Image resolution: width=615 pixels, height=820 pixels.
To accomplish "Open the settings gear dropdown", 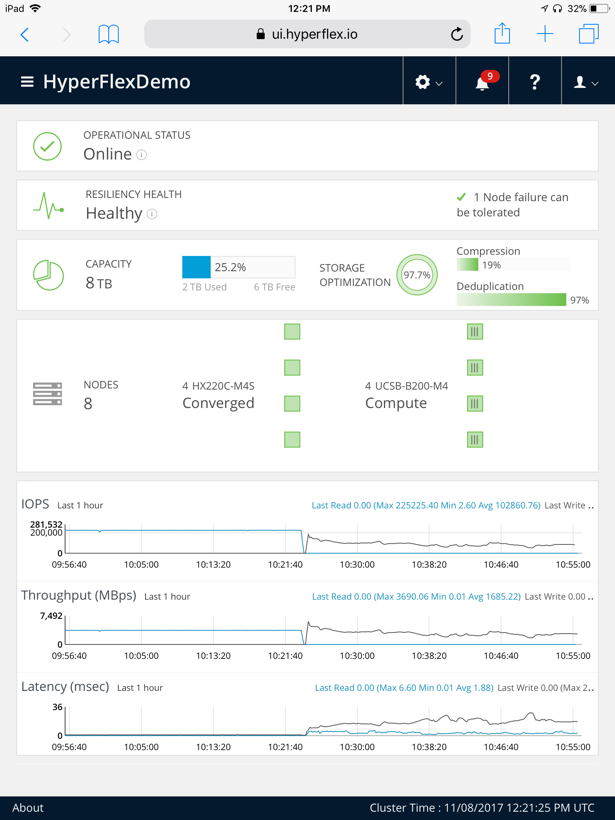I will pyautogui.click(x=428, y=82).
